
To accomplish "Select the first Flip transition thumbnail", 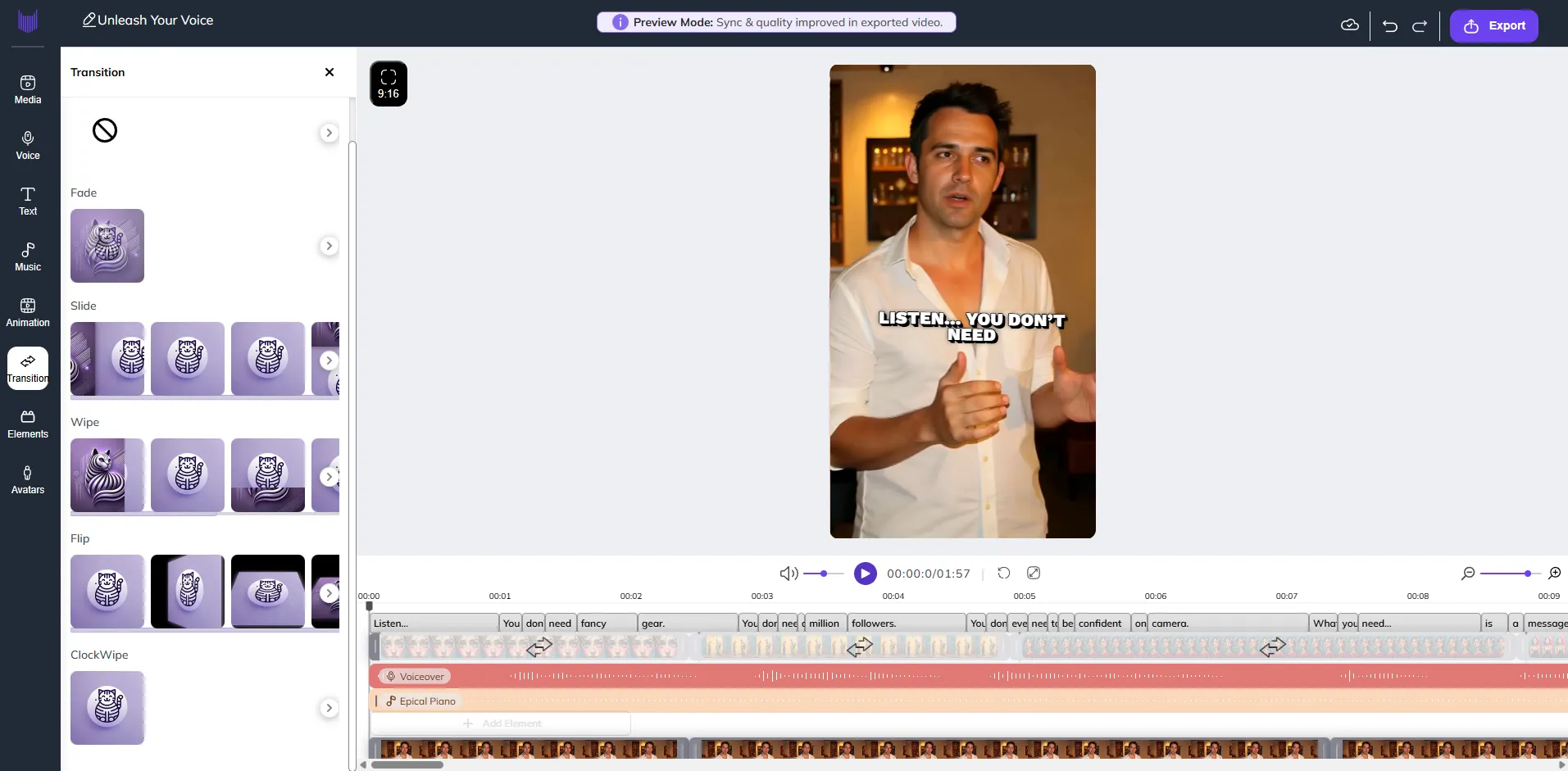I will 107,592.
